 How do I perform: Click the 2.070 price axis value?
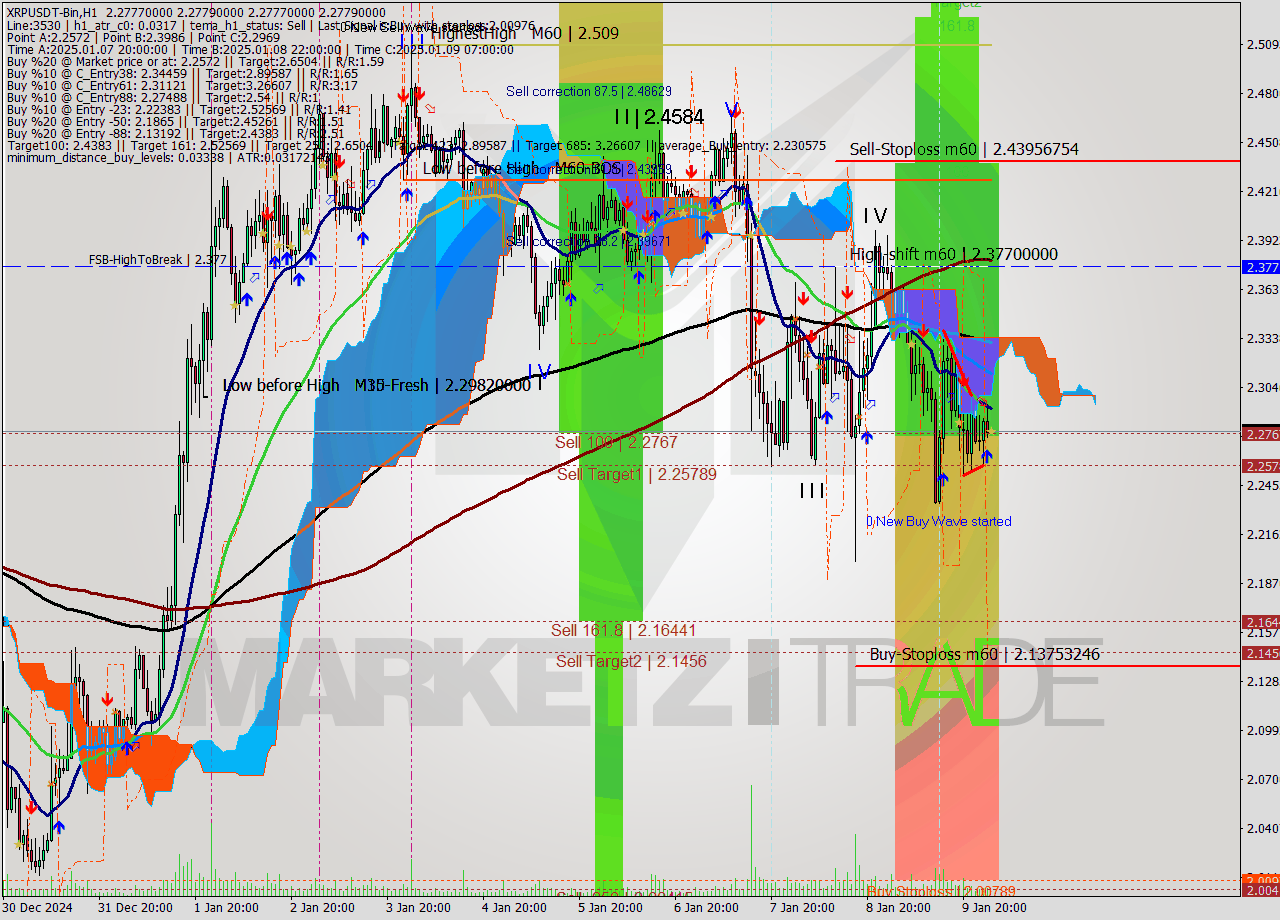1262,780
